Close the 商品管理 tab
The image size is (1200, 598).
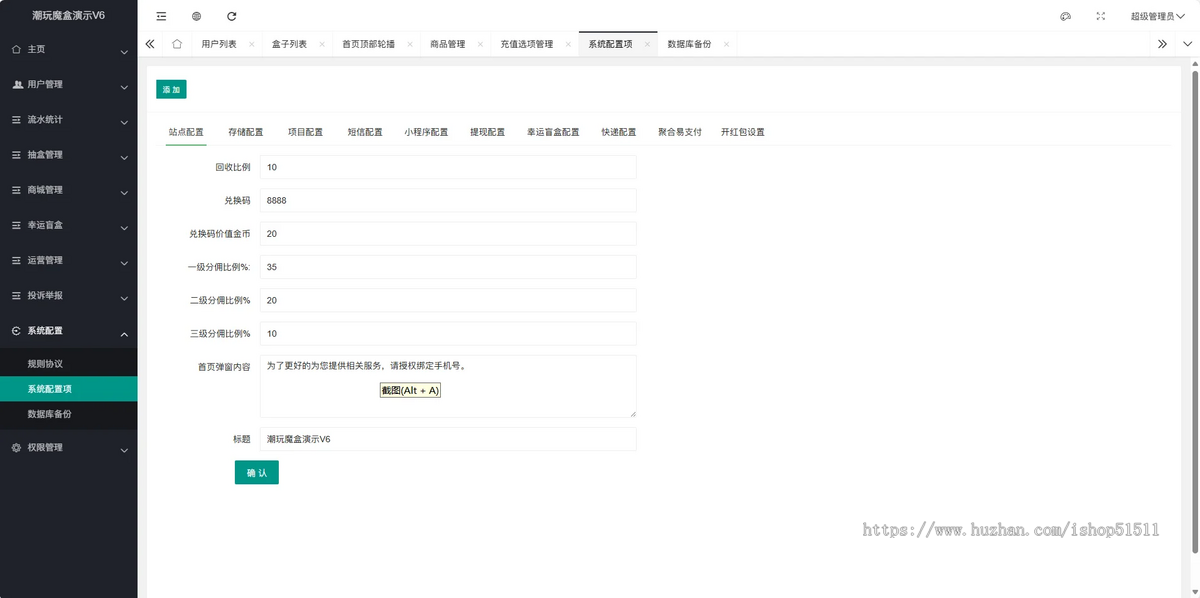coord(480,44)
